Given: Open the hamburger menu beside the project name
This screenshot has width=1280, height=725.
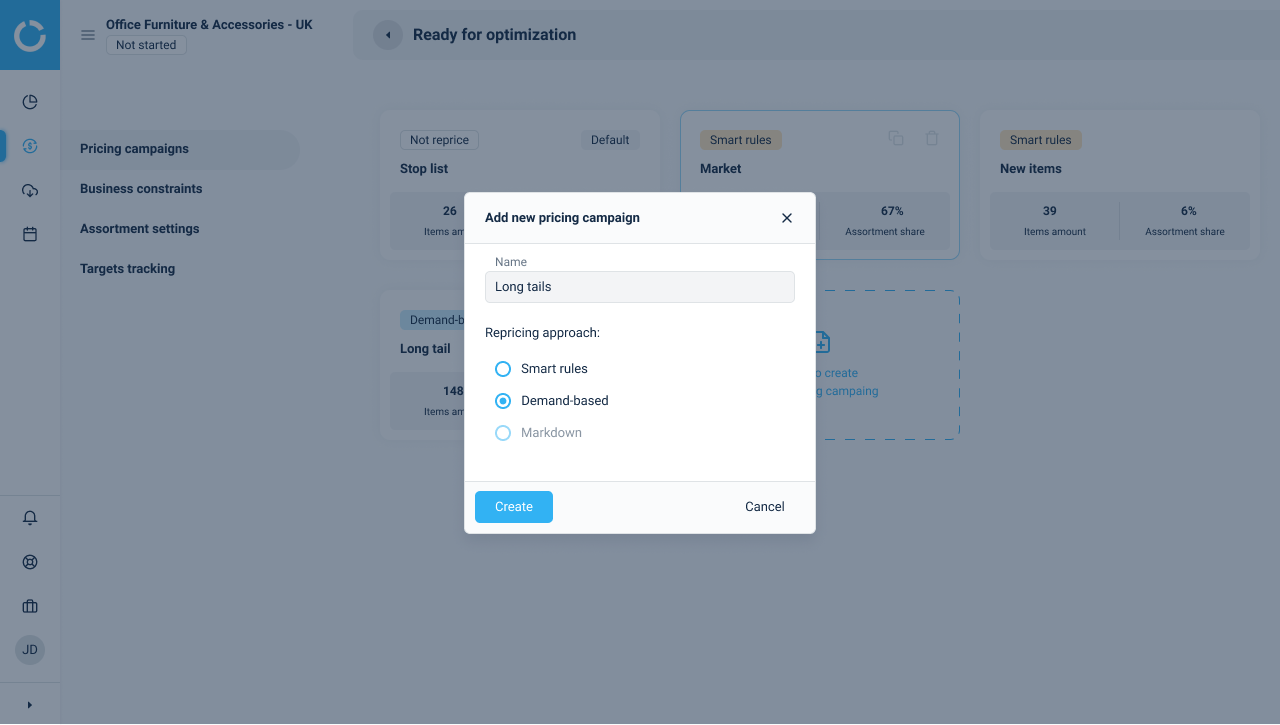Looking at the screenshot, I should 88,35.
